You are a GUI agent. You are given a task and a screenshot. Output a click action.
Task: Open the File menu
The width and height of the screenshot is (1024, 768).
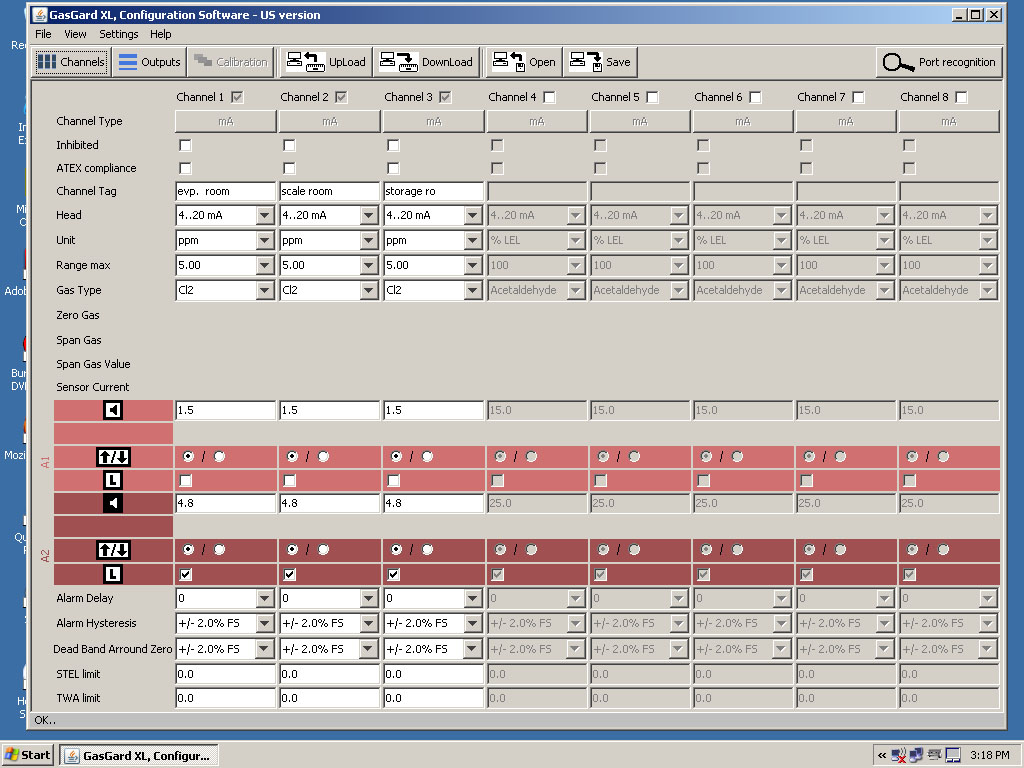point(43,34)
